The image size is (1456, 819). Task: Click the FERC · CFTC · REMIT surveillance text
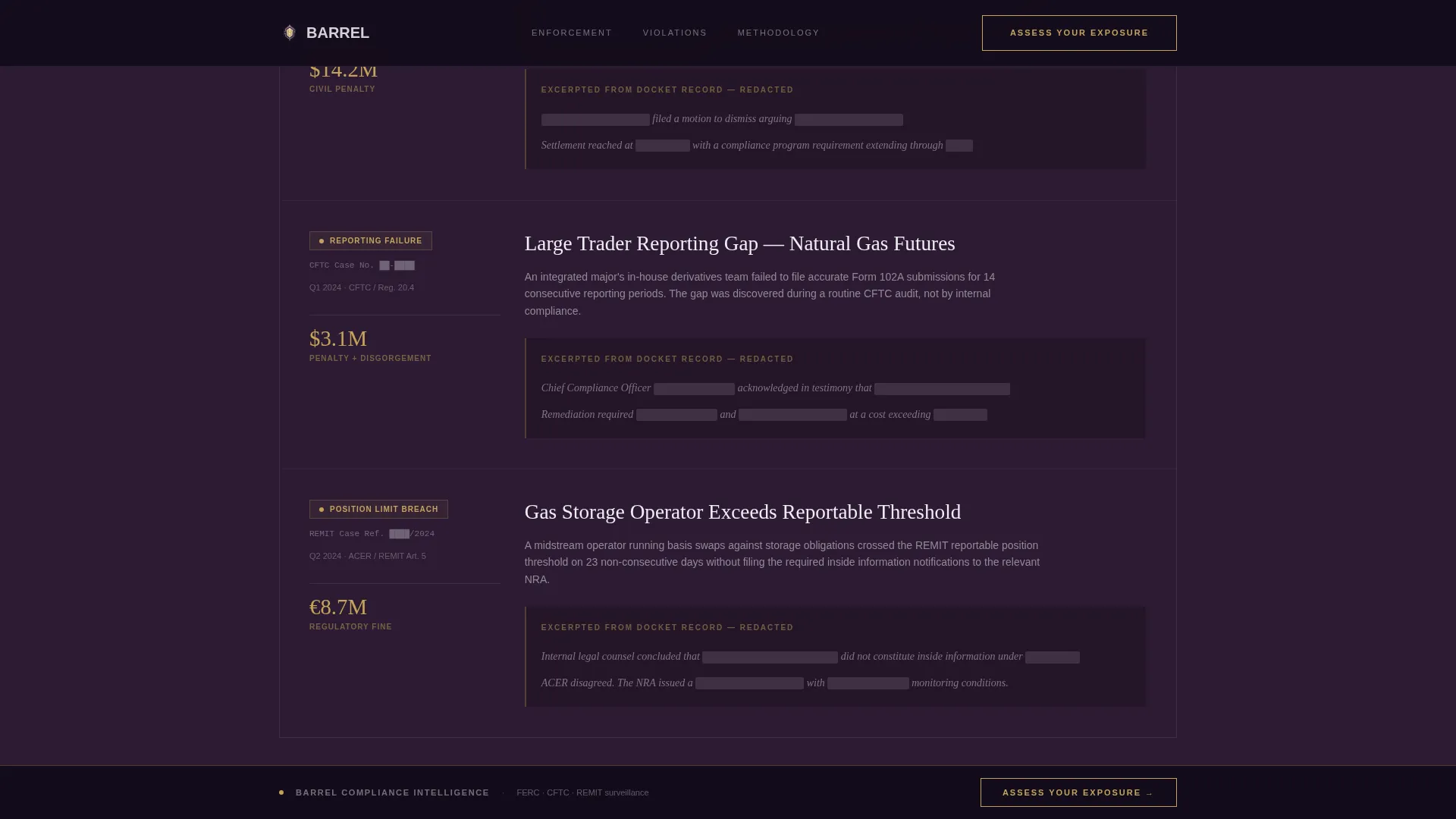click(582, 792)
